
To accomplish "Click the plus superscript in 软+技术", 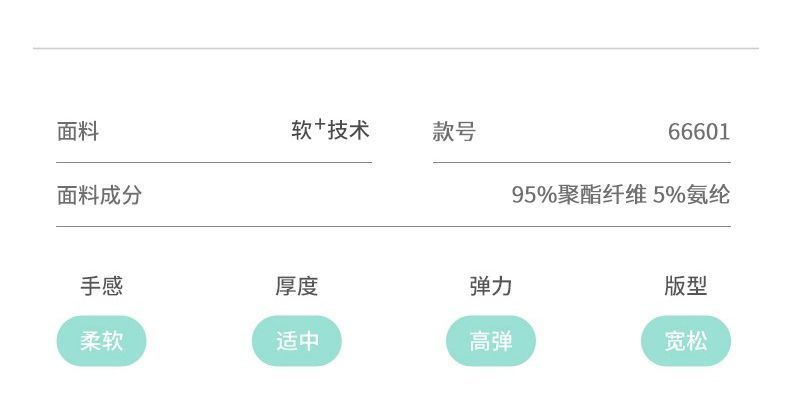I will (x=319, y=123).
